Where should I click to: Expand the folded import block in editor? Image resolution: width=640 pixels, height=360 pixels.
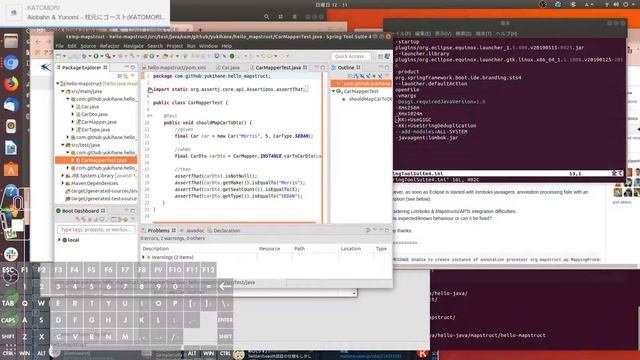click(x=150, y=89)
